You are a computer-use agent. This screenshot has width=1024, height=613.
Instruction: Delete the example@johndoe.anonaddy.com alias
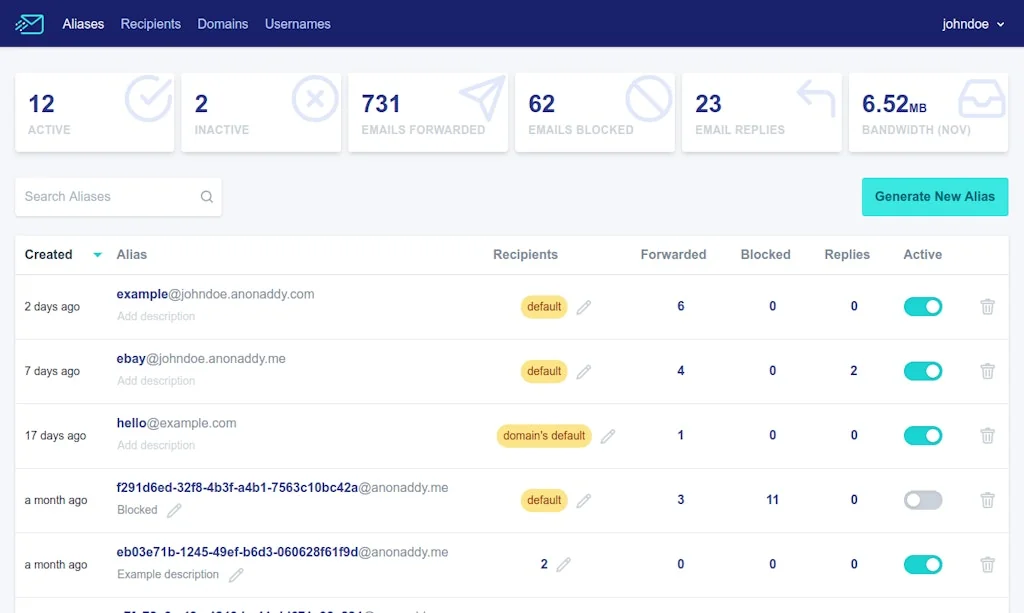[x=987, y=307]
